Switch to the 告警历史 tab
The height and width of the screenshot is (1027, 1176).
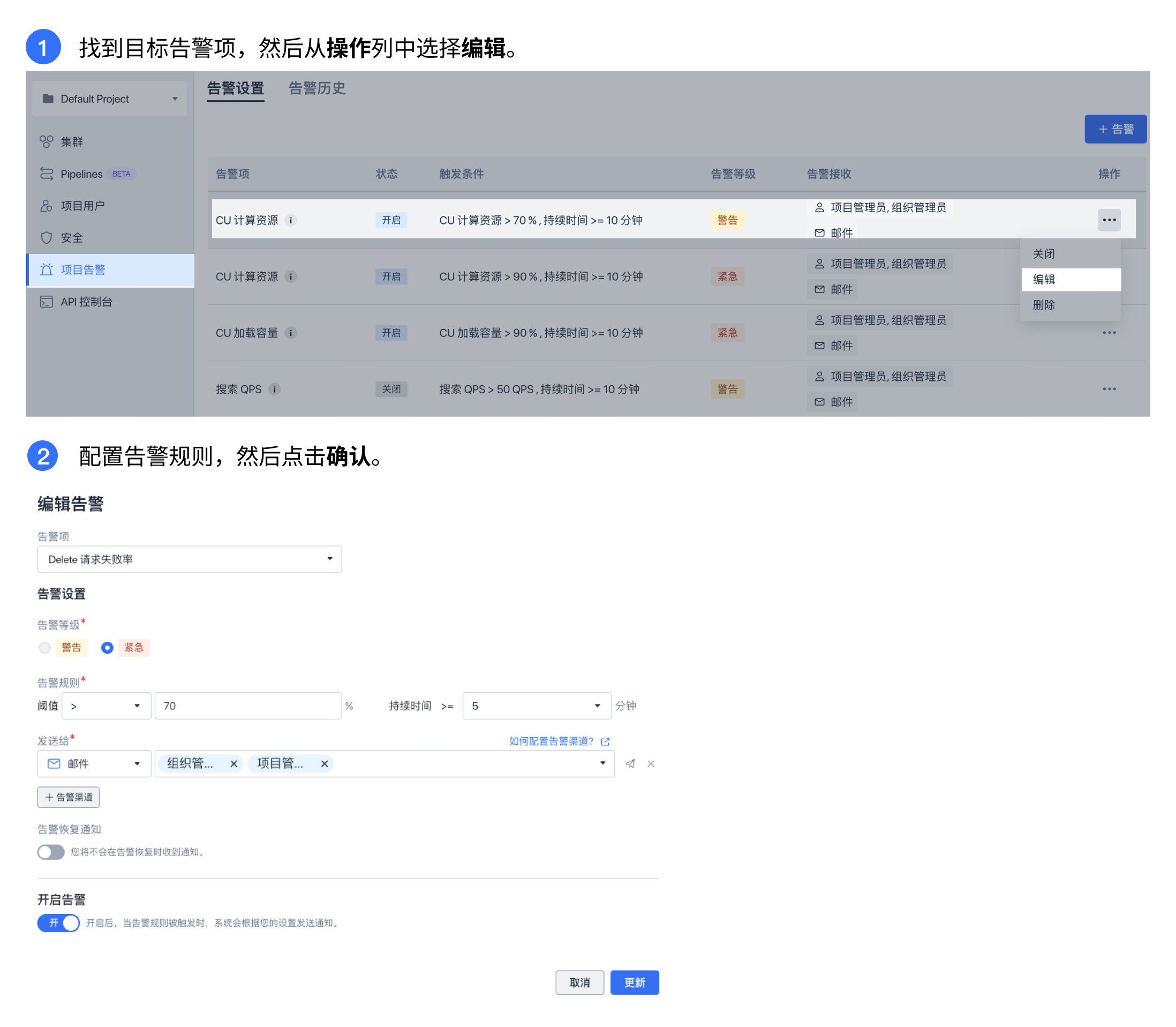coord(317,89)
